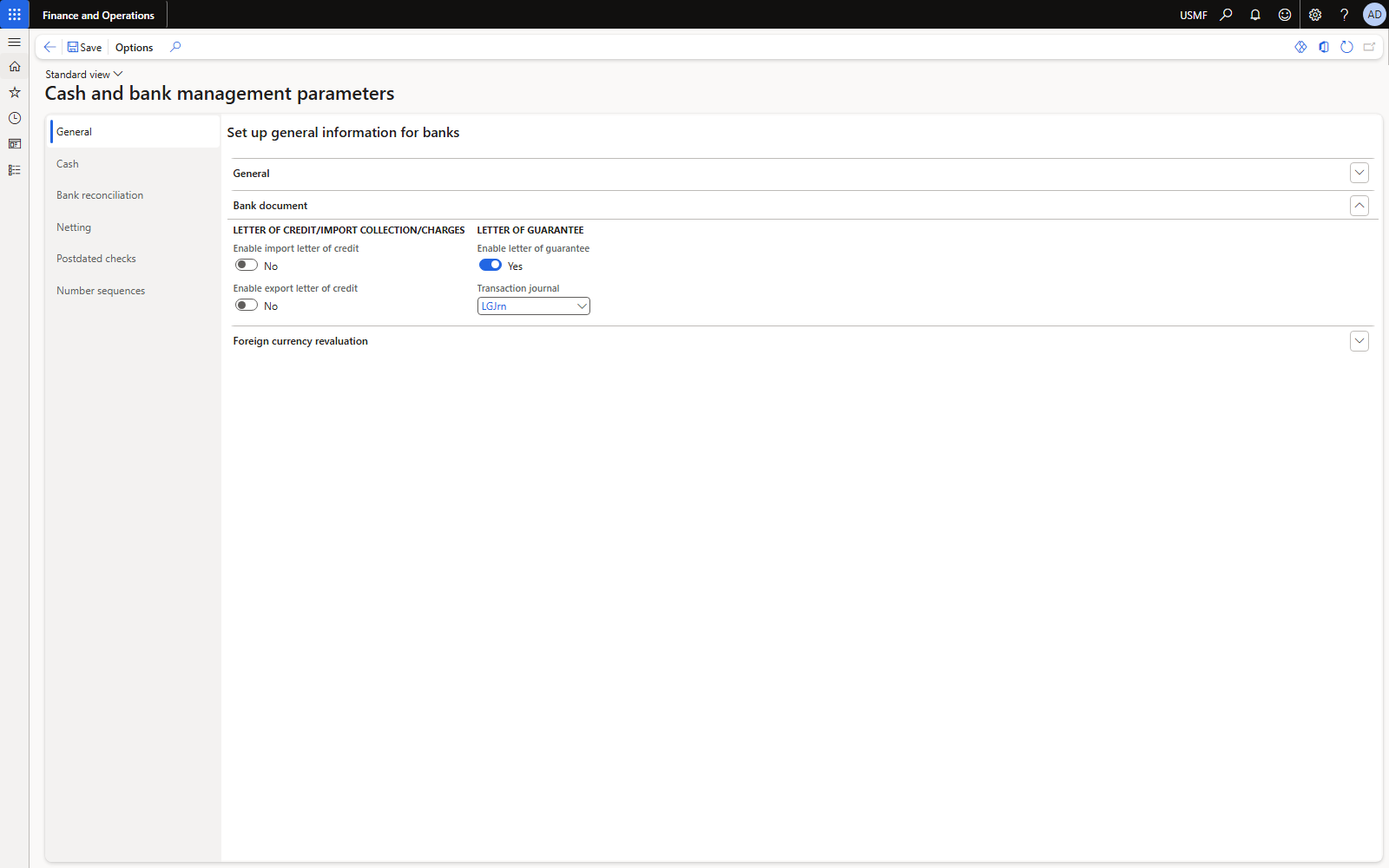Open settings gear icon

click(1315, 15)
